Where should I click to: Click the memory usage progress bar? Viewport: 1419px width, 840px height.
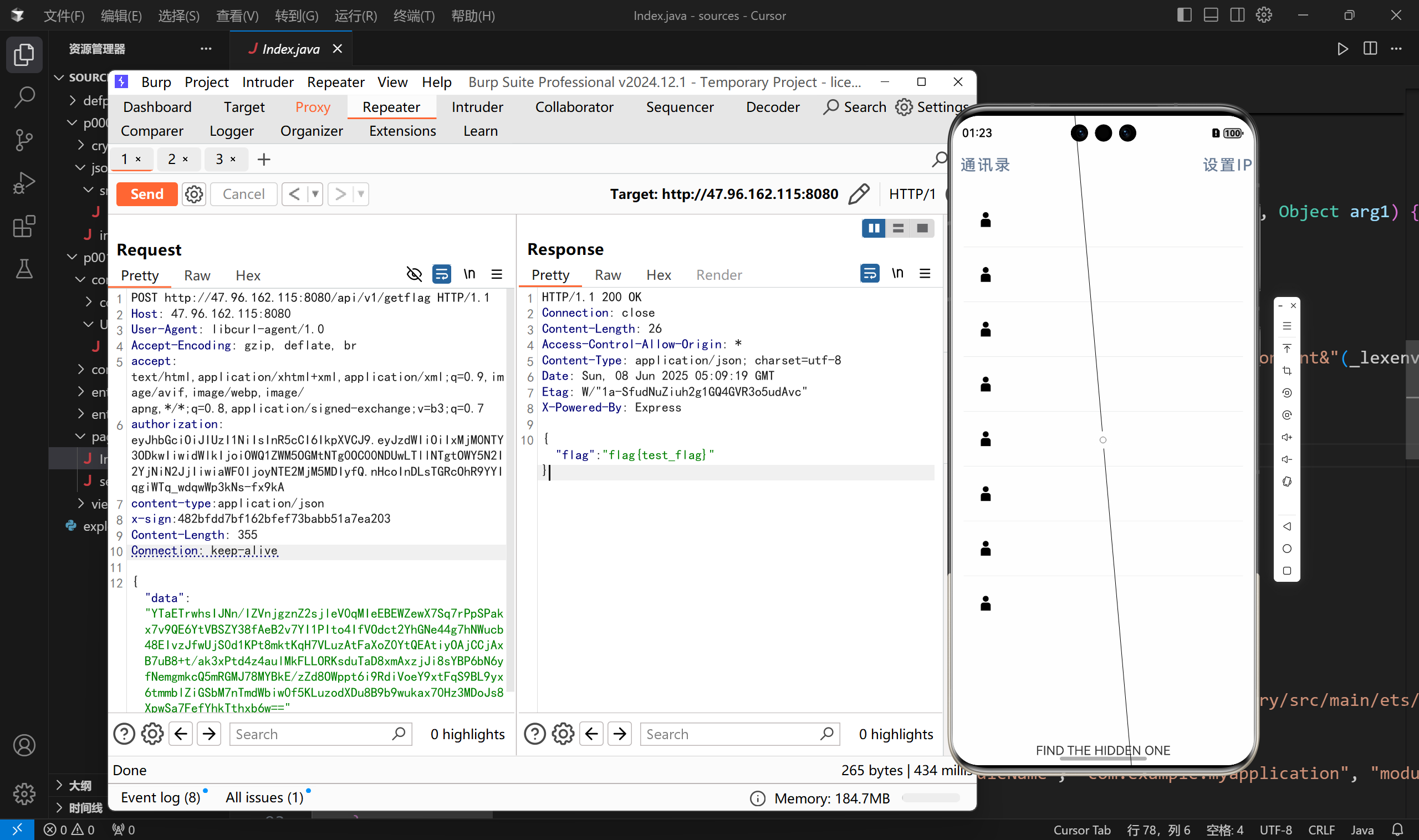pyautogui.click(x=930, y=798)
